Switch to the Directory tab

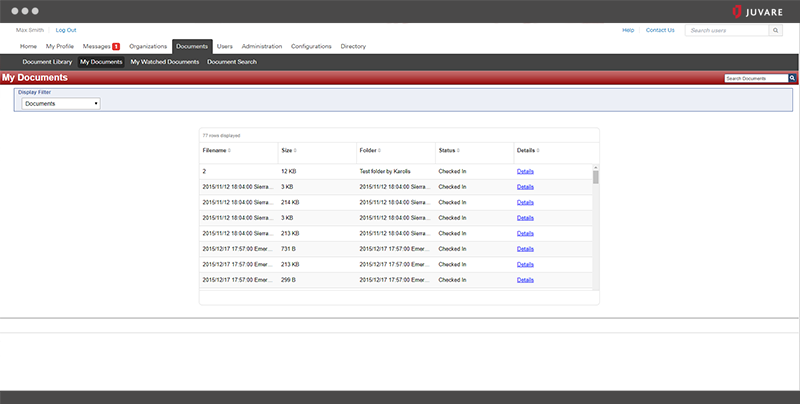coord(353,46)
